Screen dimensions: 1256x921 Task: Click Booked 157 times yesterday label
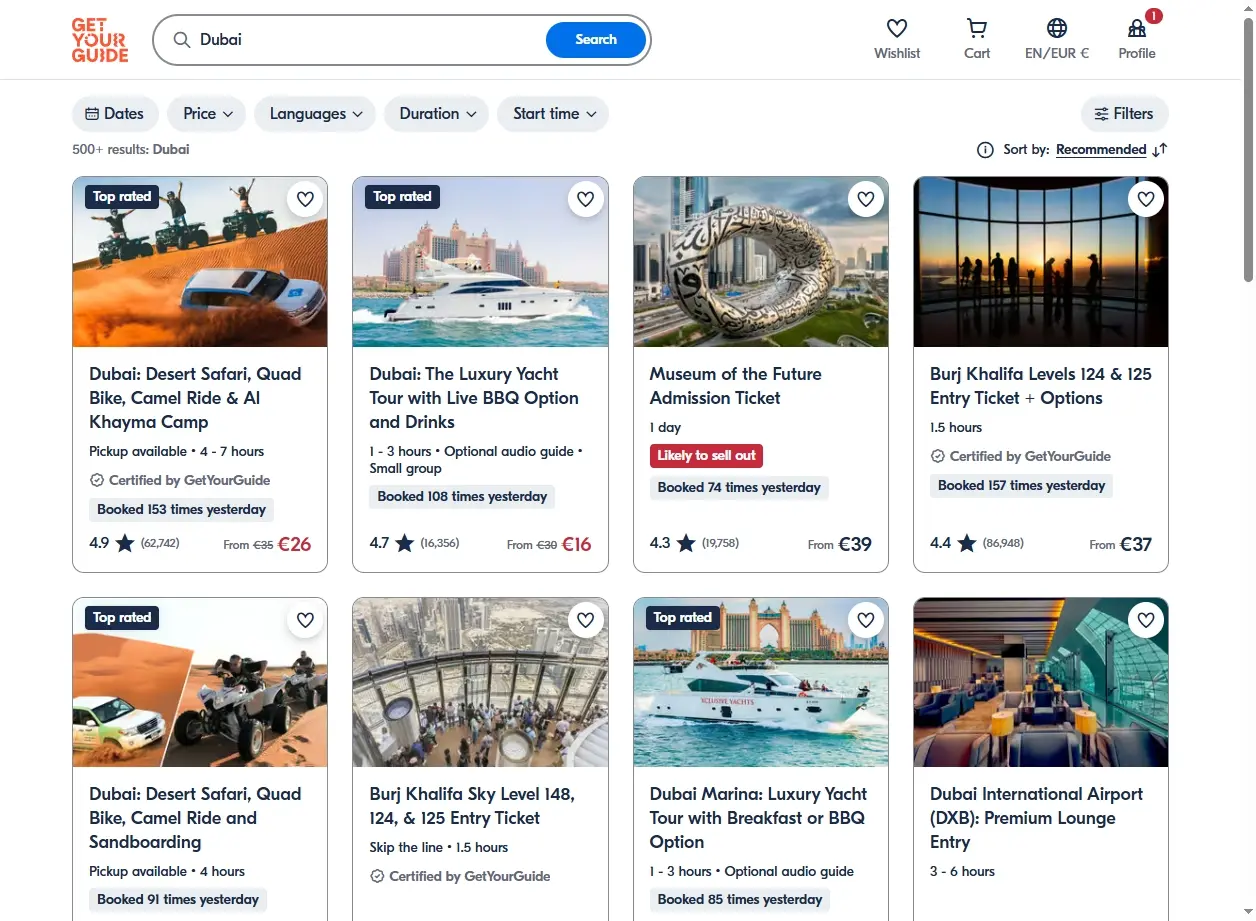pyautogui.click(x=1021, y=486)
